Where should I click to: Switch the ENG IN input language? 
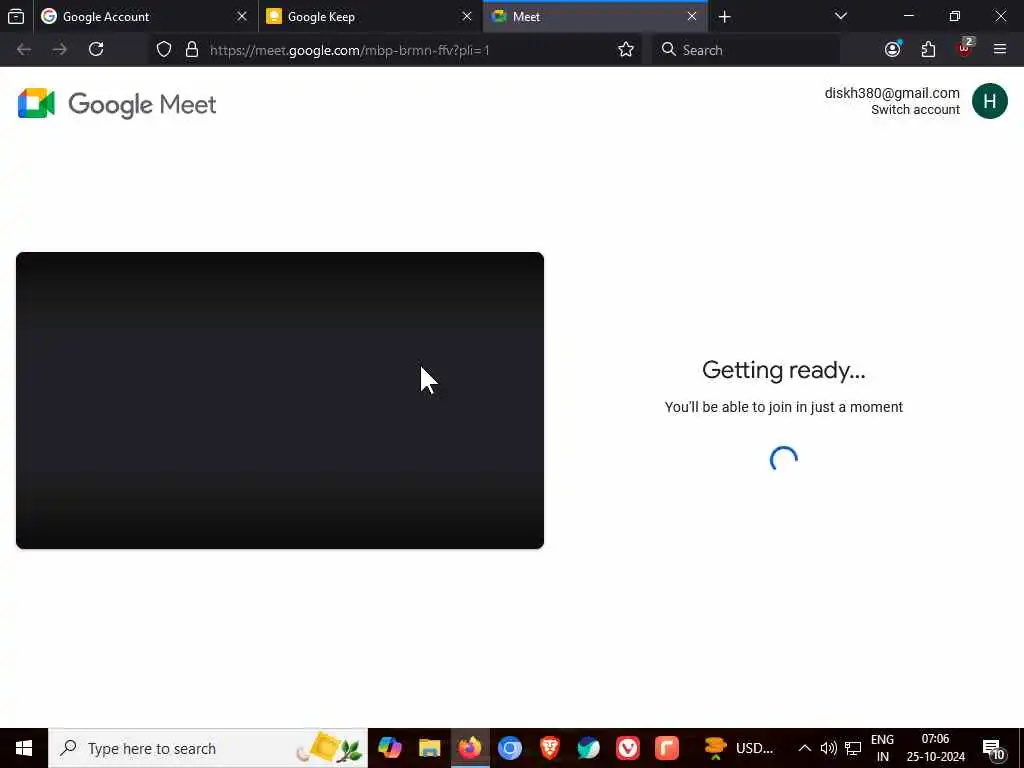882,748
